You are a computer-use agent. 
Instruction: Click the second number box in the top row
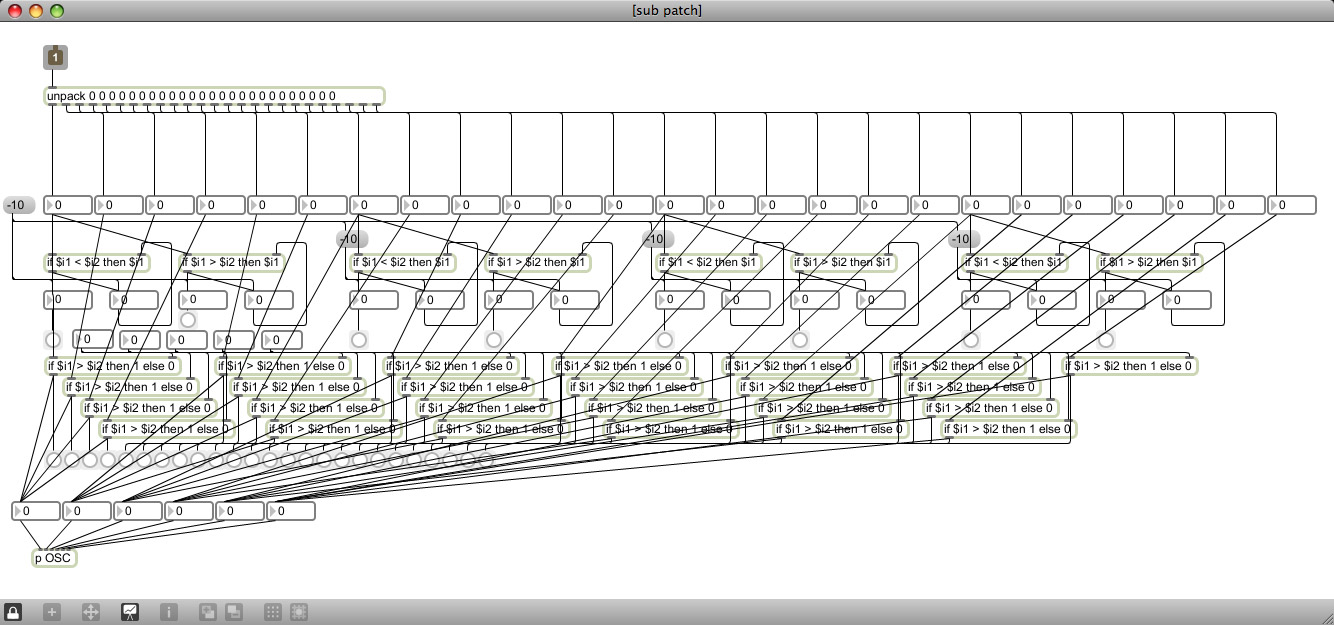119,205
